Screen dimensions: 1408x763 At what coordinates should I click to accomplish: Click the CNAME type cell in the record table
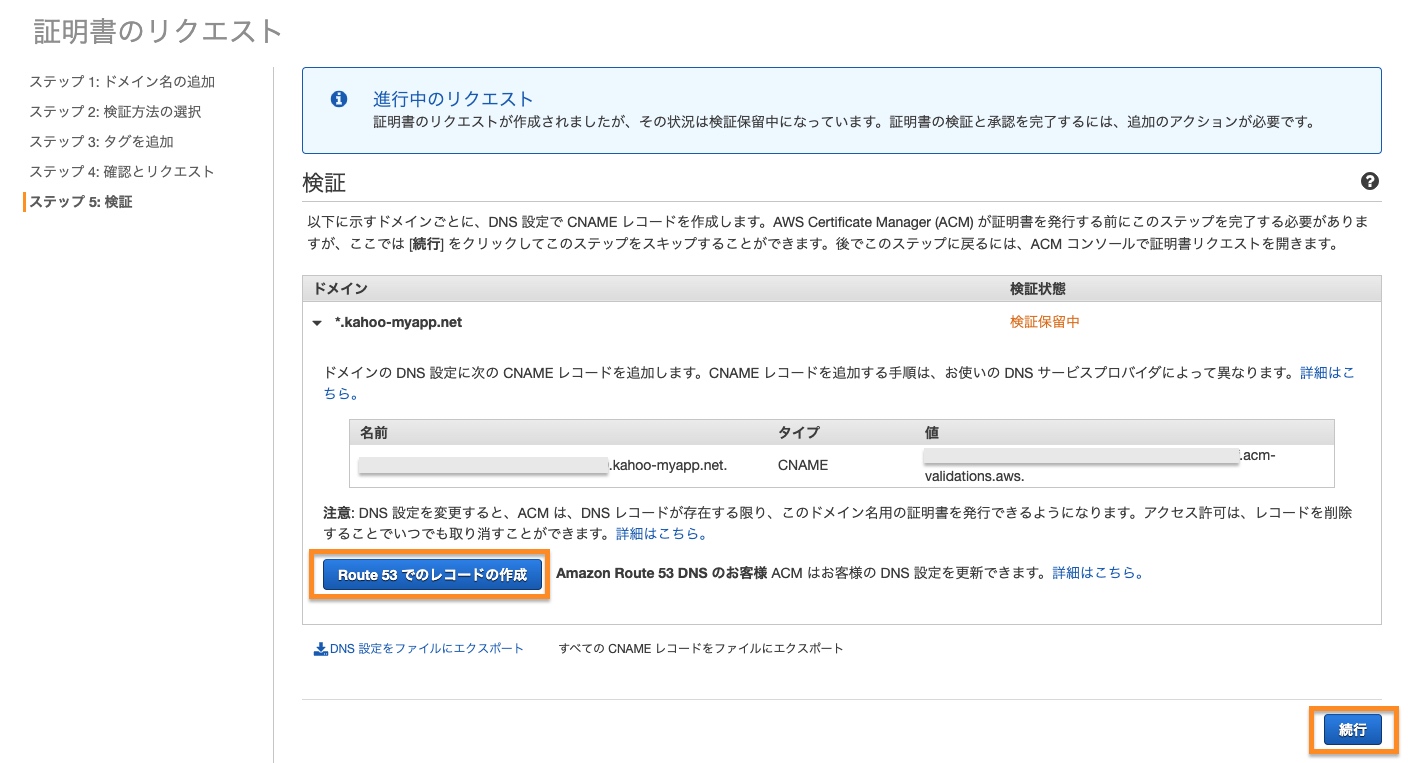point(802,465)
